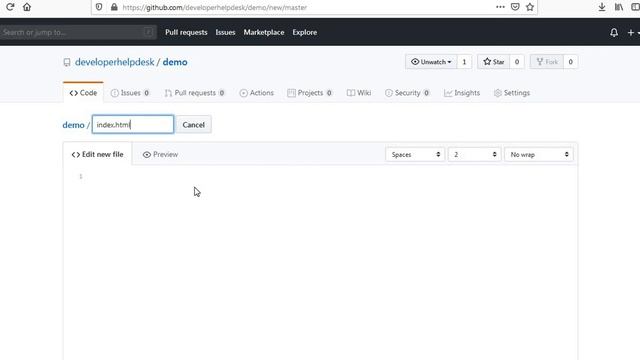
Task: Open the Unwatch dropdown button
Action: (431, 62)
